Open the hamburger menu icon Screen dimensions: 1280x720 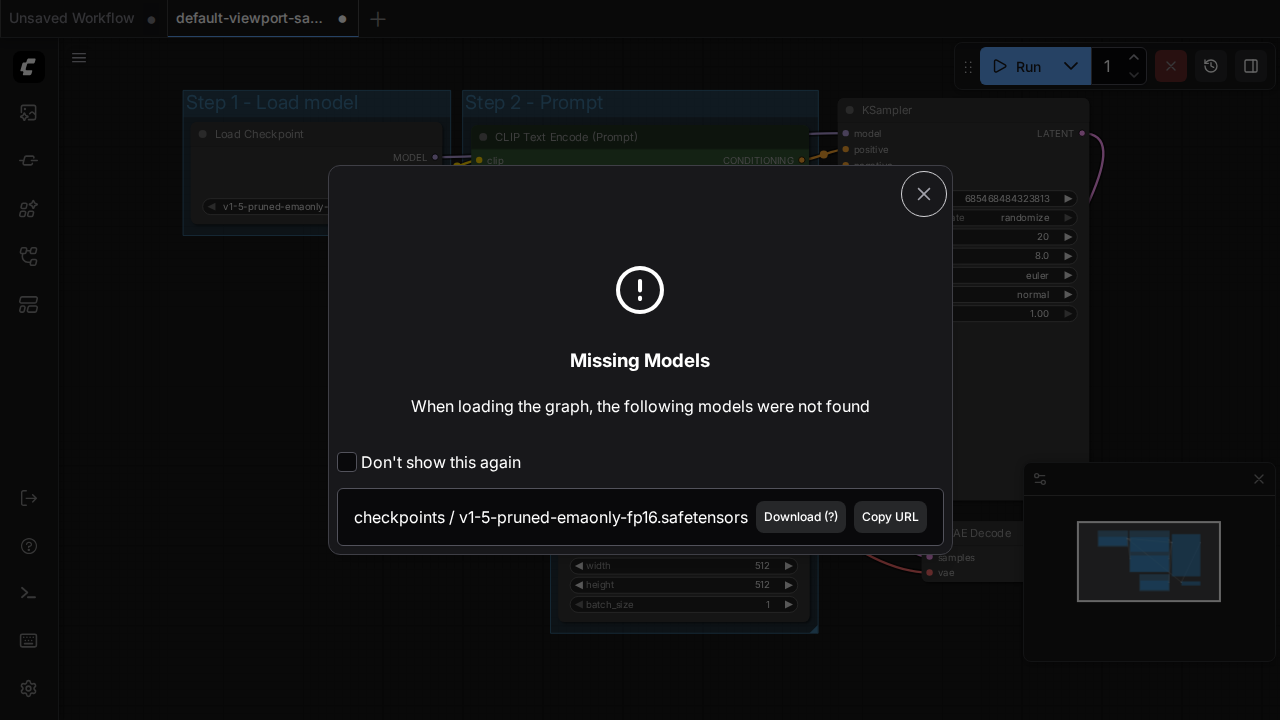pyautogui.click(x=79, y=58)
